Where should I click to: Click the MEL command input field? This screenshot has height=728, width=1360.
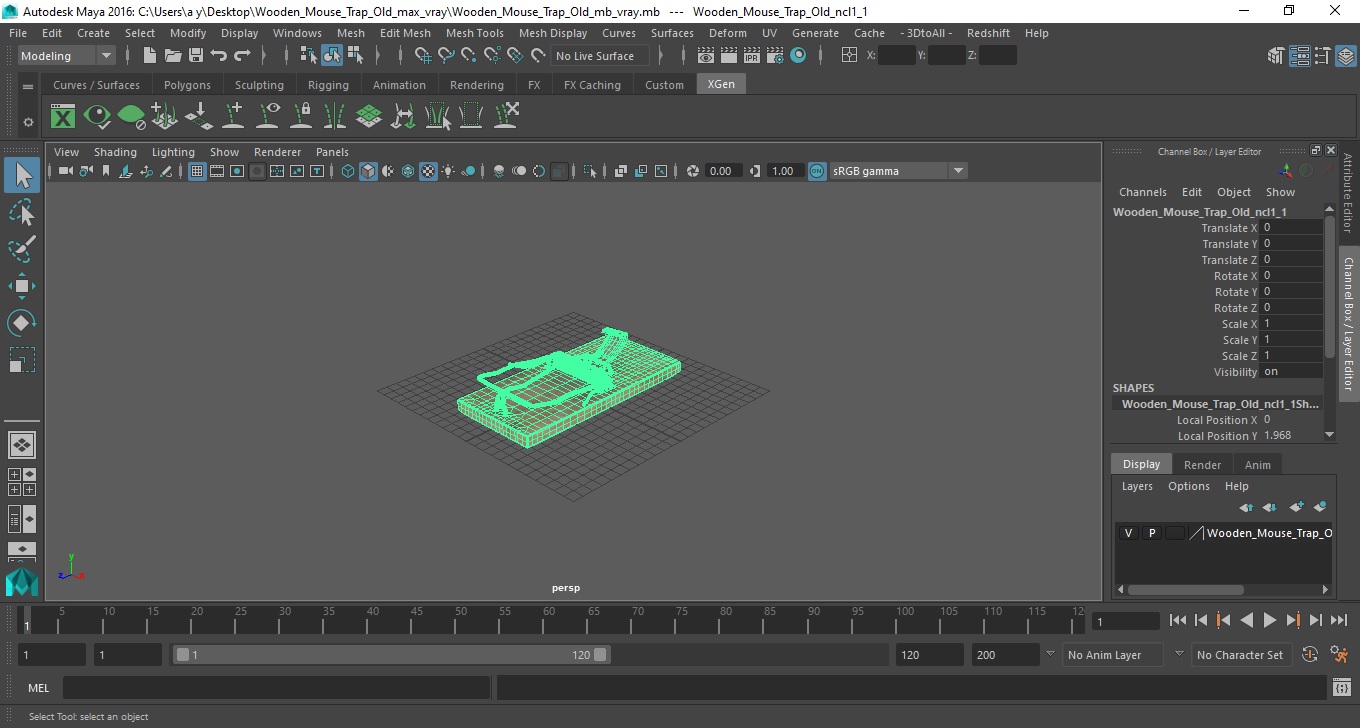point(276,688)
